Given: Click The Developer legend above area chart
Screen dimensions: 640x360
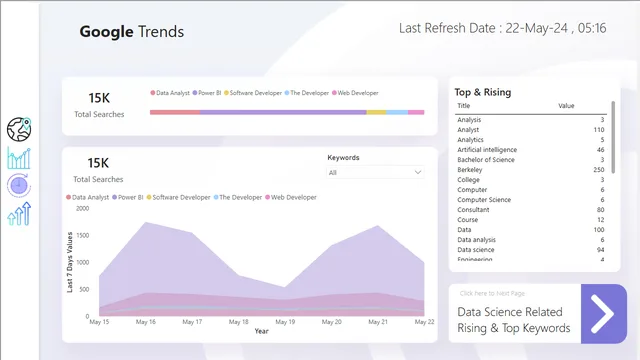Looking at the screenshot, I should pyautogui.click(x=238, y=197).
